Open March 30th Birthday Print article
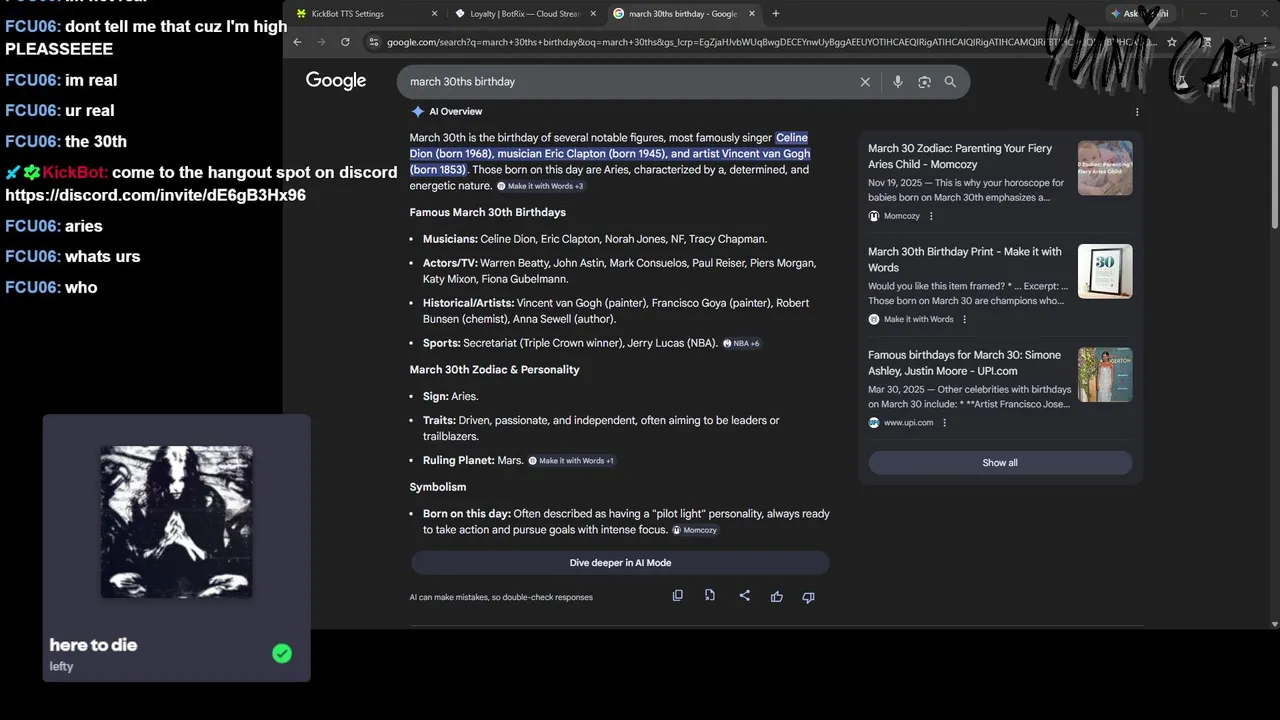Viewport: 1280px width, 720px height. pos(965,259)
